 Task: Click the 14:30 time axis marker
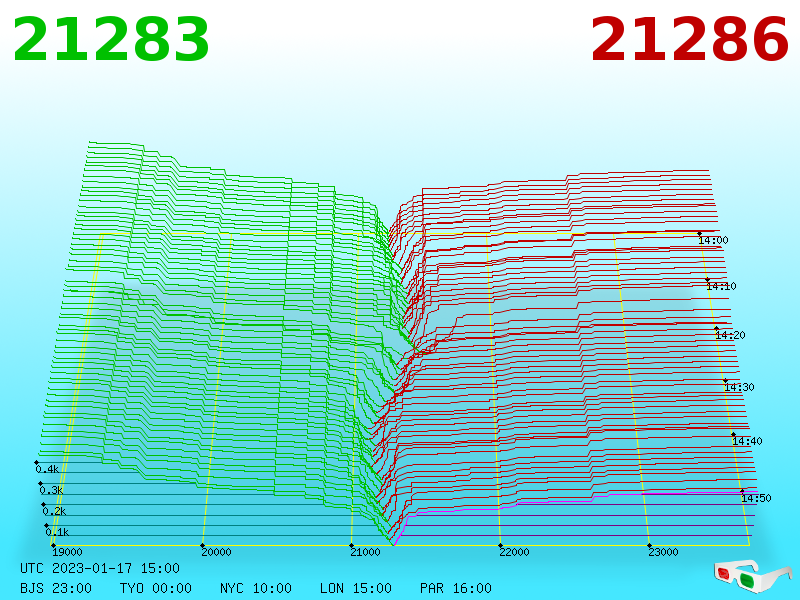(739, 387)
